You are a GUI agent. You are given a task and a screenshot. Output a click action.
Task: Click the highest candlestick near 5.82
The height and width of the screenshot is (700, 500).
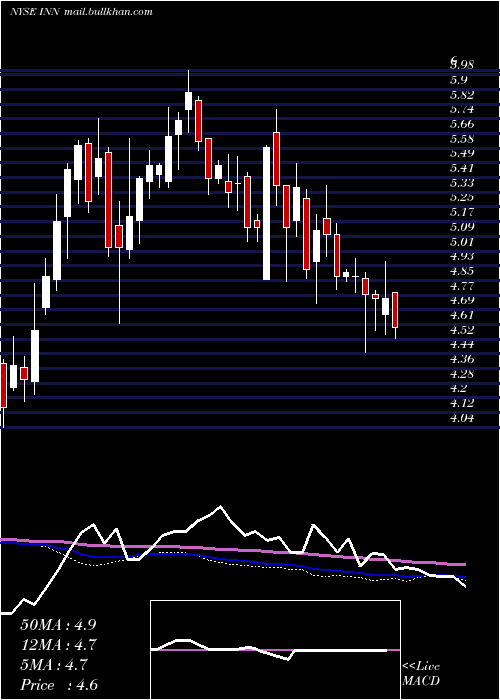point(188,101)
